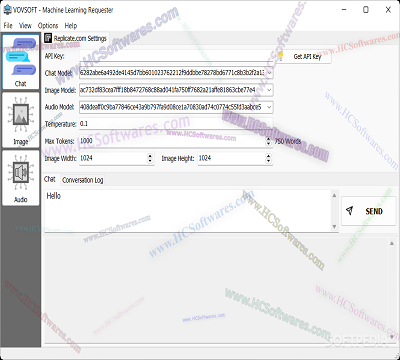Open the Options menu
The image size is (400, 360).
tap(48, 26)
